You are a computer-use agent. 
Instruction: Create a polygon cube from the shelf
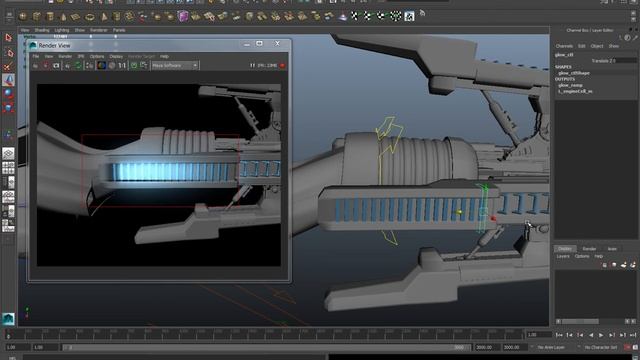pyautogui.click(x=37, y=16)
